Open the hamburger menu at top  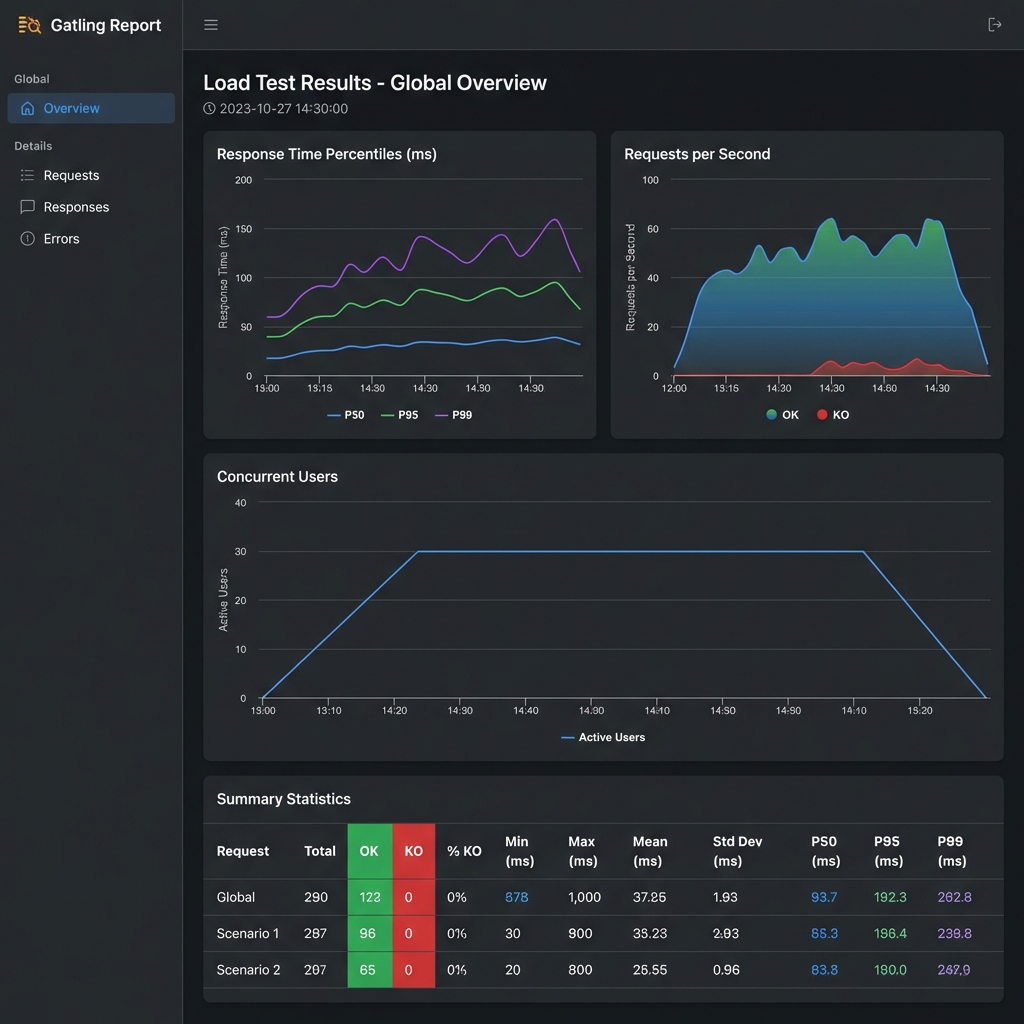tap(211, 25)
